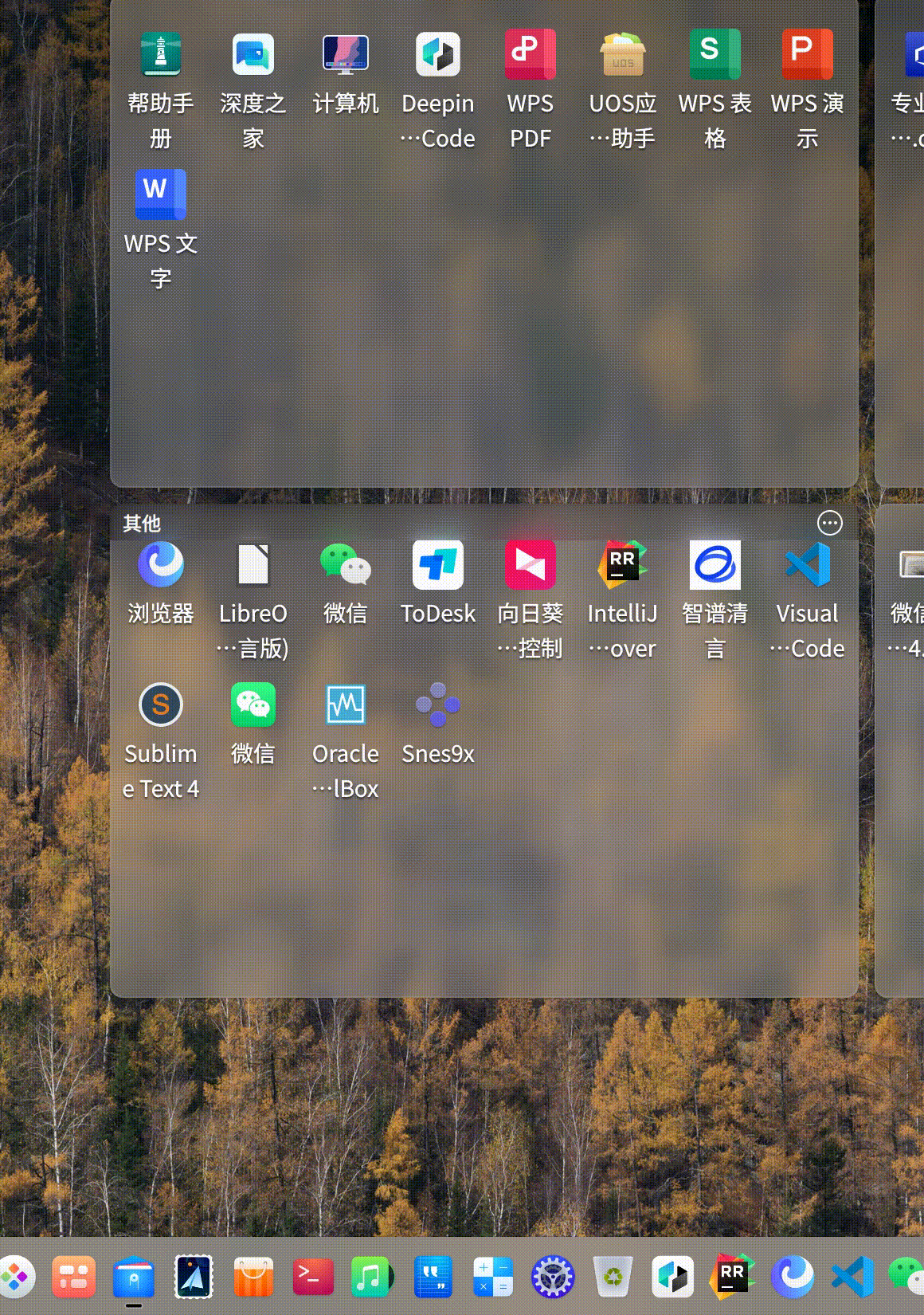Screen dimensions: 924x1315
Task: Click the browser icon in the dock
Action: tap(793, 1277)
